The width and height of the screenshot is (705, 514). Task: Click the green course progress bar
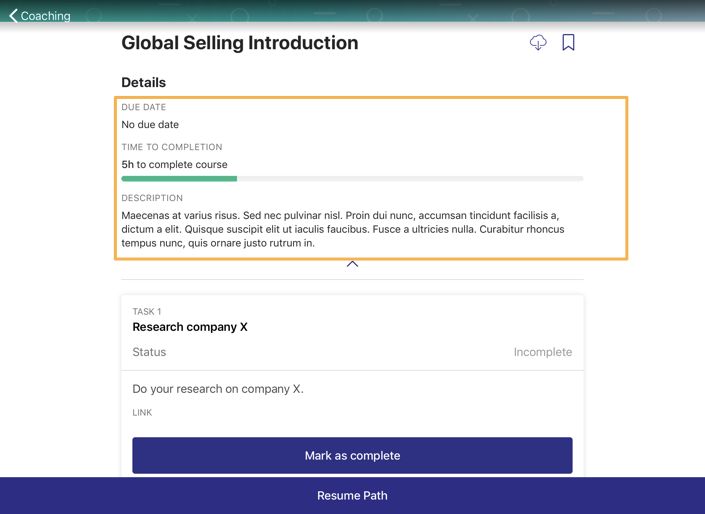[179, 179]
